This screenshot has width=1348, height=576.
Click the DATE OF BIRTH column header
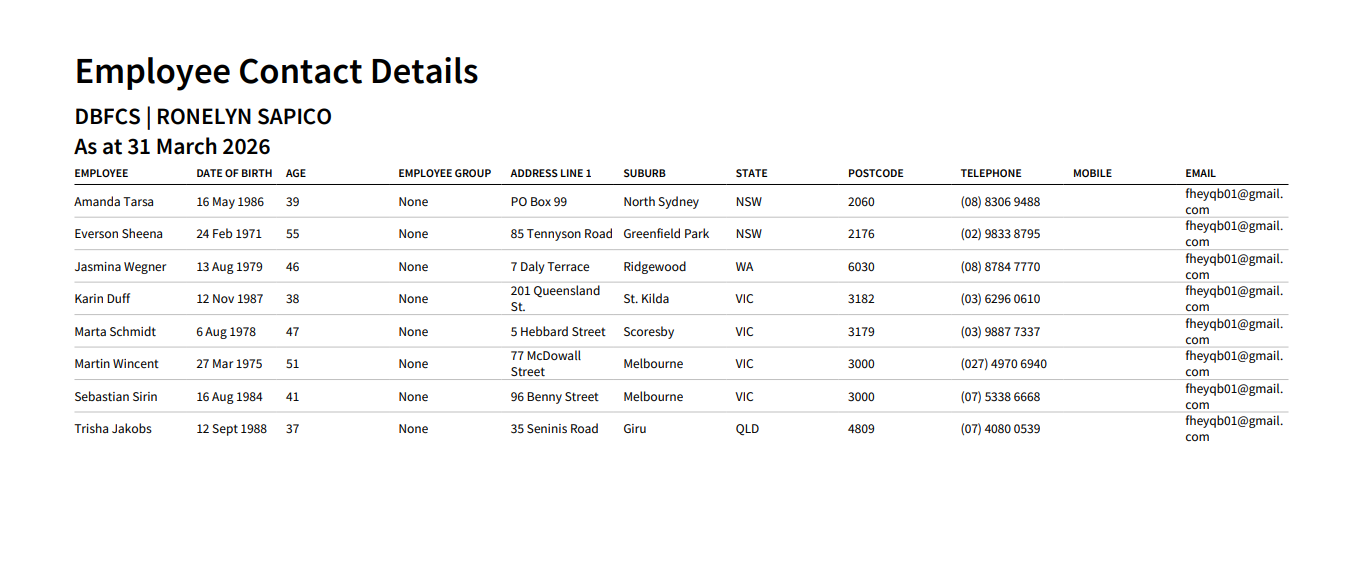234,173
